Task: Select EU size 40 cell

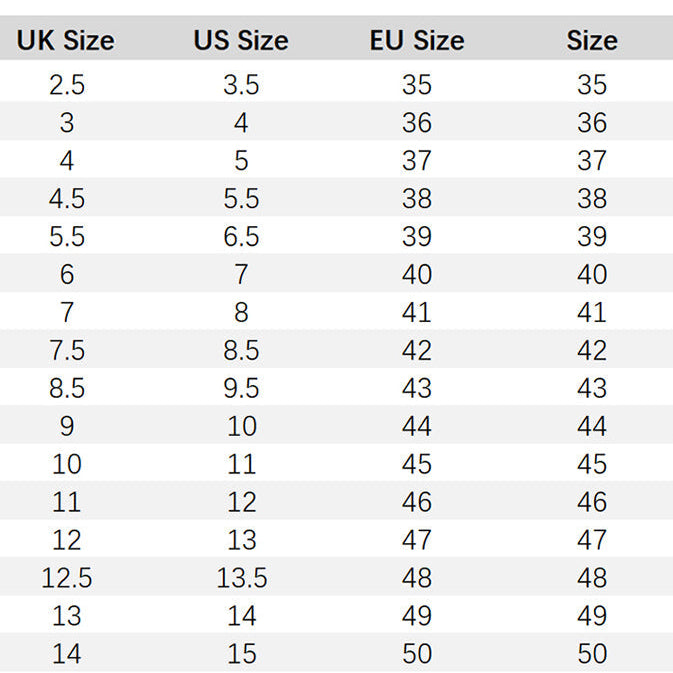Action: click(417, 274)
